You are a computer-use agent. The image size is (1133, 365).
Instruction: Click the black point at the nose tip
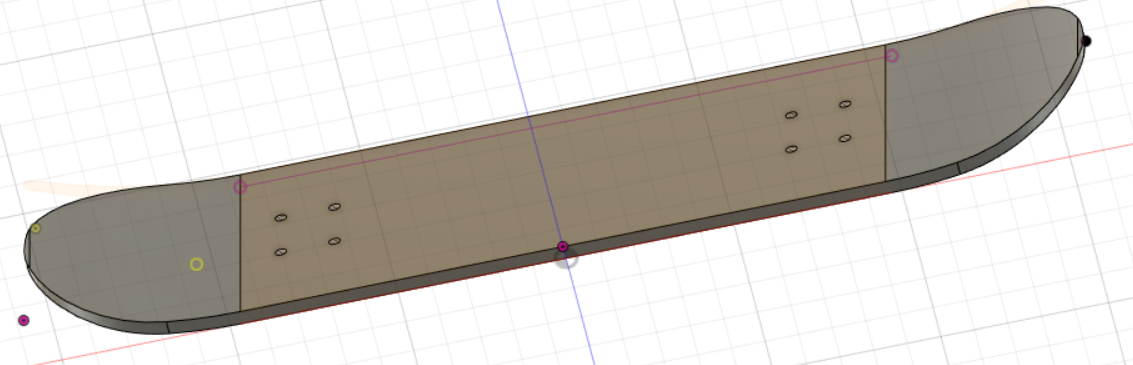(x=1086, y=41)
